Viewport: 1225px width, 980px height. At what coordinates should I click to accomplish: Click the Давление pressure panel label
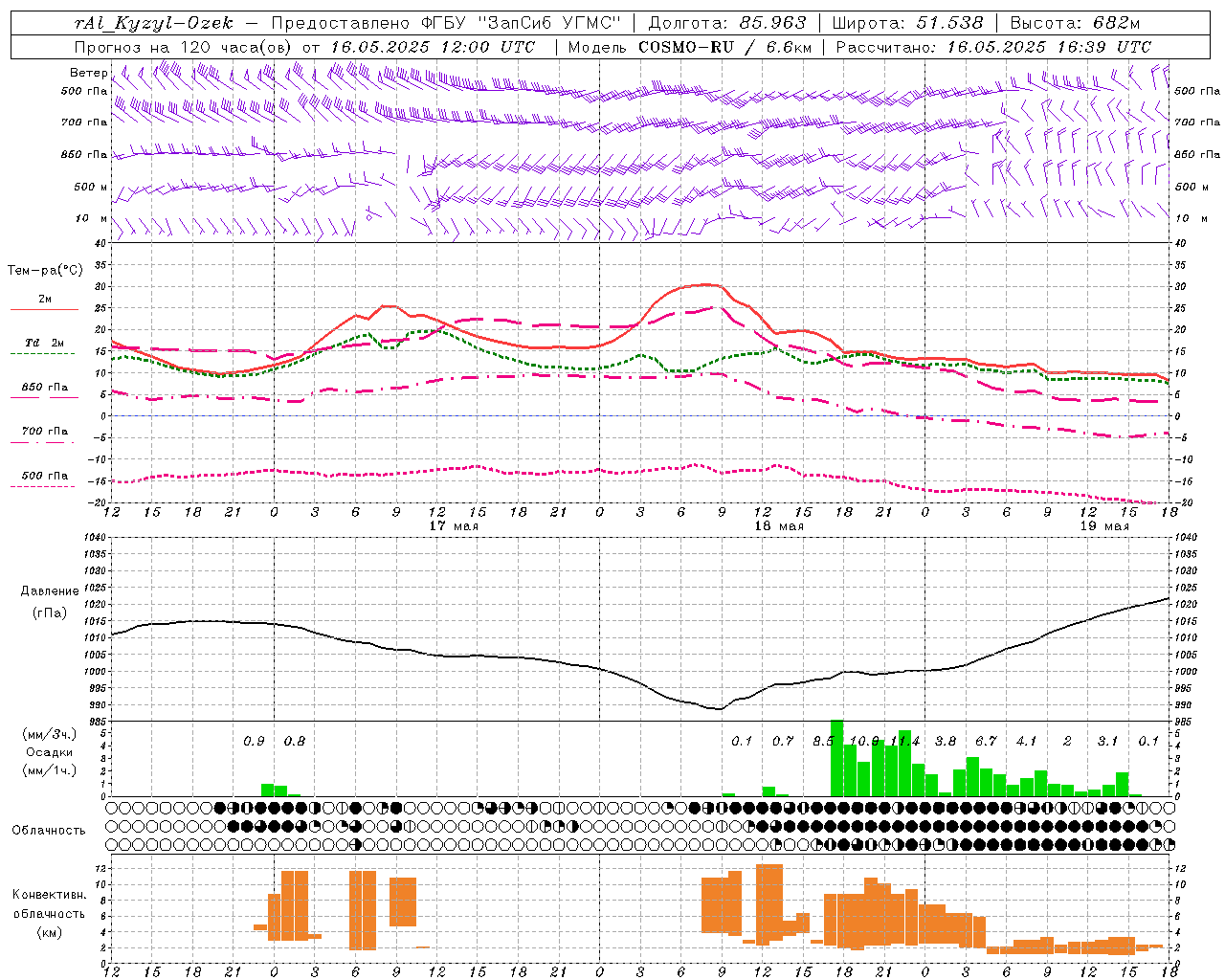click(50, 591)
